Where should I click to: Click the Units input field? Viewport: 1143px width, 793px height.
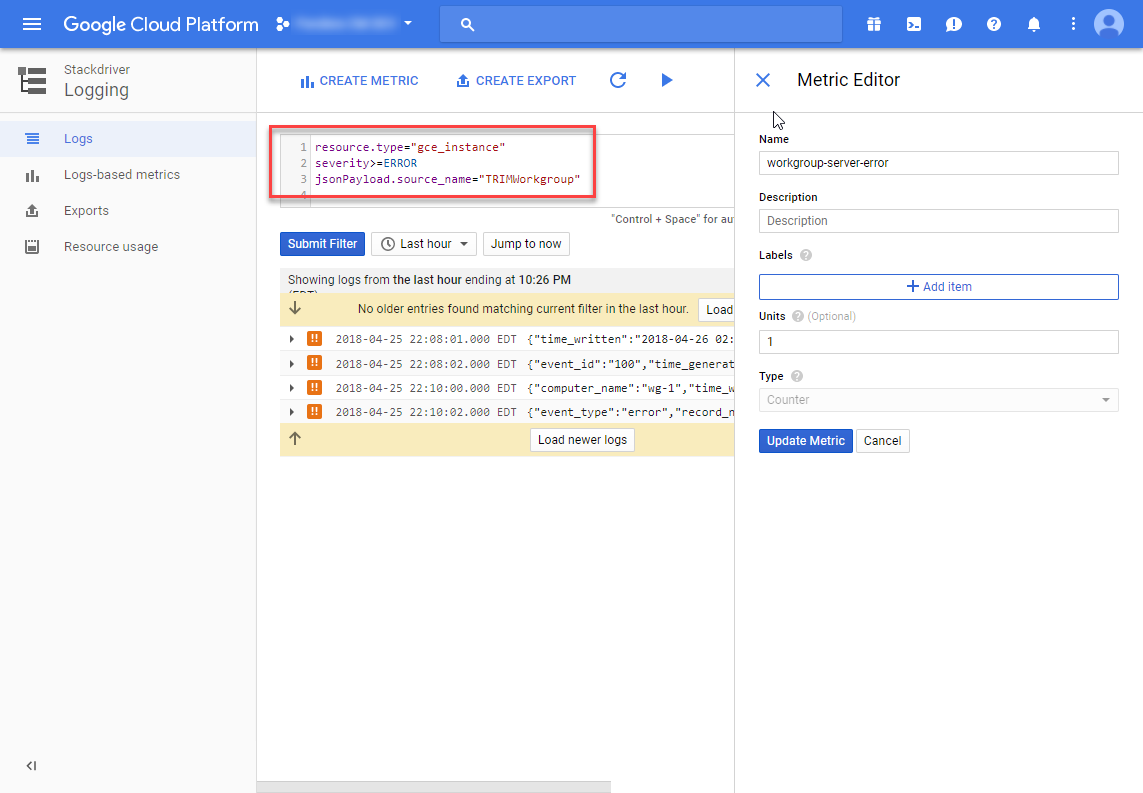[x=938, y=342]
